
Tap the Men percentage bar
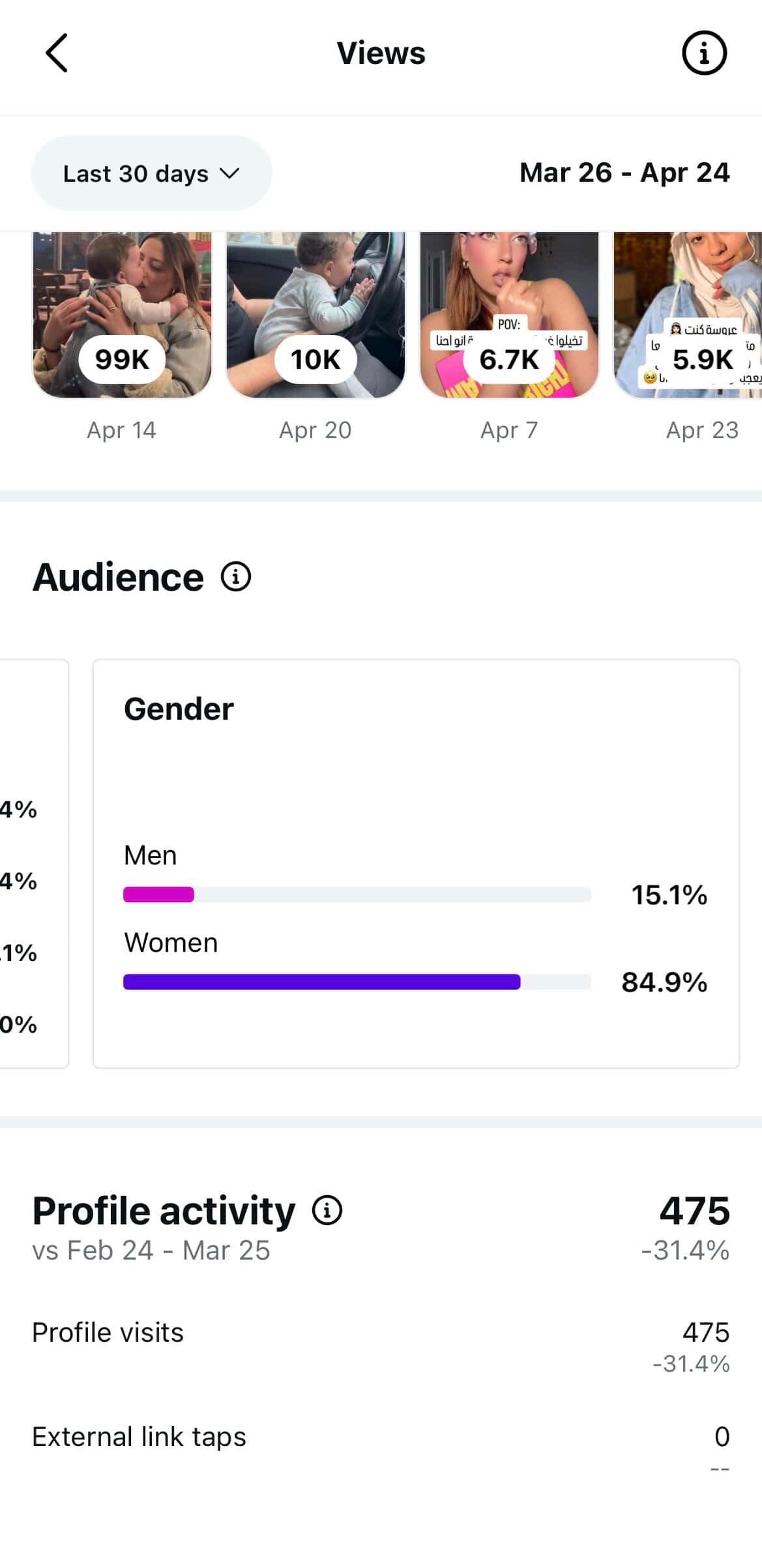click(357, 895)
